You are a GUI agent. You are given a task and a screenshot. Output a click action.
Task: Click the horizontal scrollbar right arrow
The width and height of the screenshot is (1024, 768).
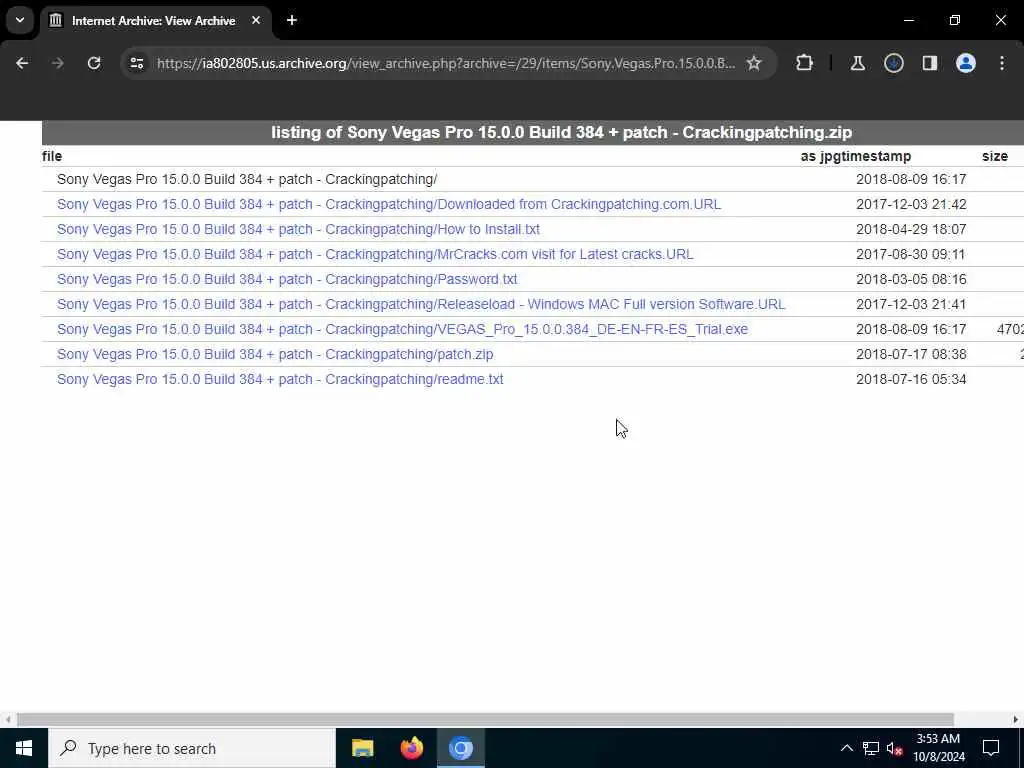(x=1016, y=720)
